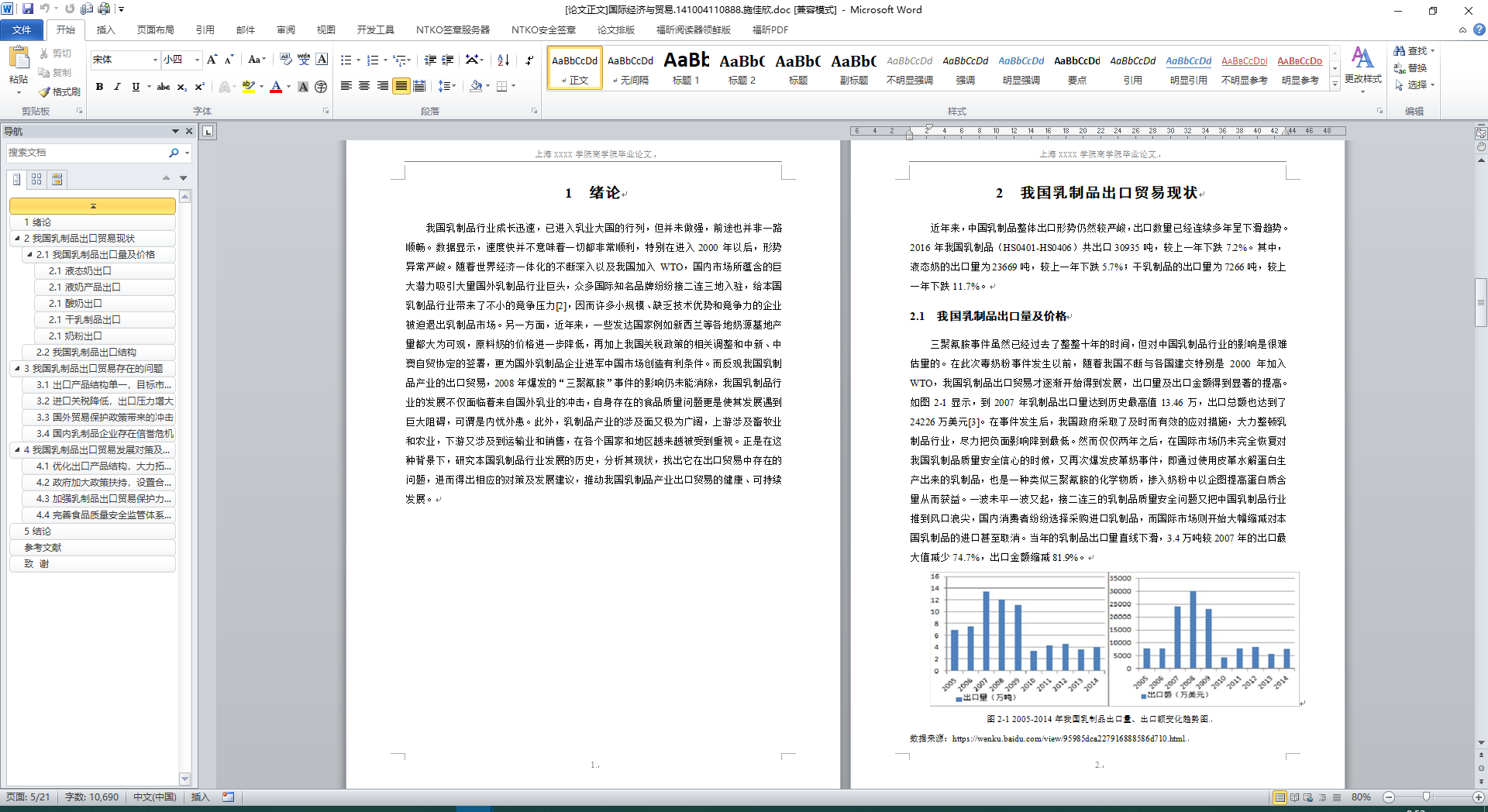Apply subscript formatting
This screenshot has height=812, width=1488.
181,87
